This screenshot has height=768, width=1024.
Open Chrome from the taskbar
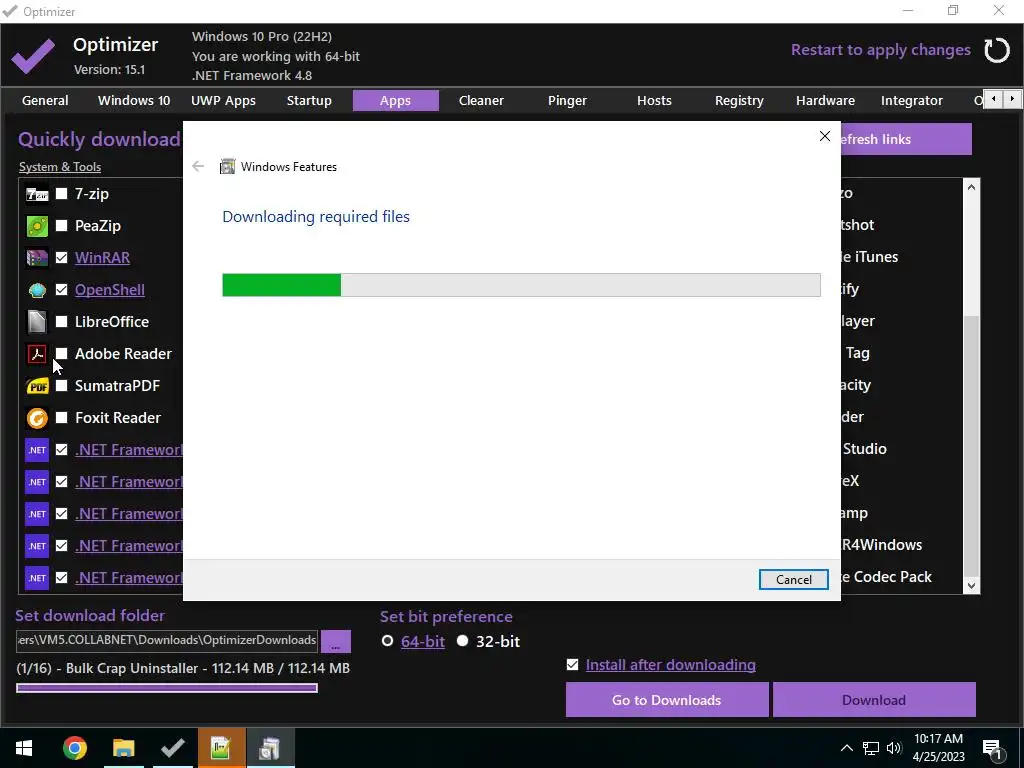74,748
